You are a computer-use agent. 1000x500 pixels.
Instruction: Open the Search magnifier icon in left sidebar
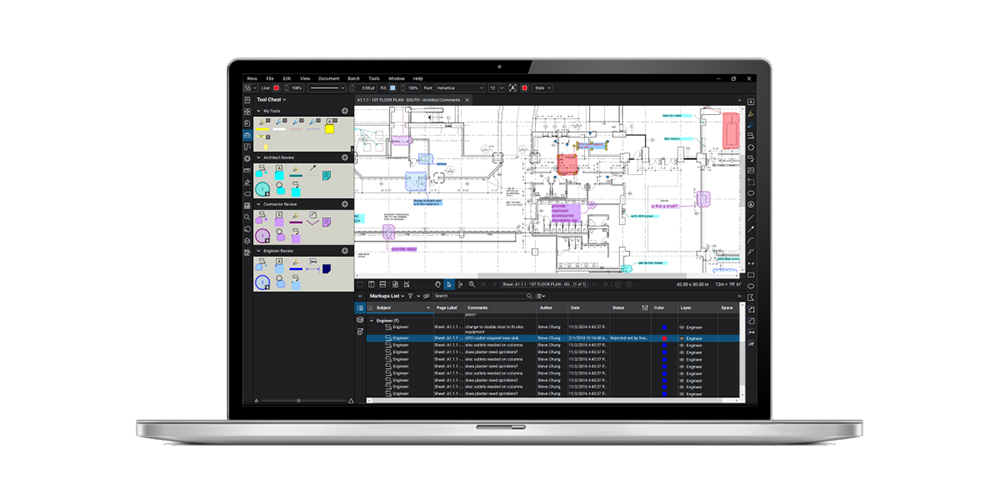tap(247, 217)
